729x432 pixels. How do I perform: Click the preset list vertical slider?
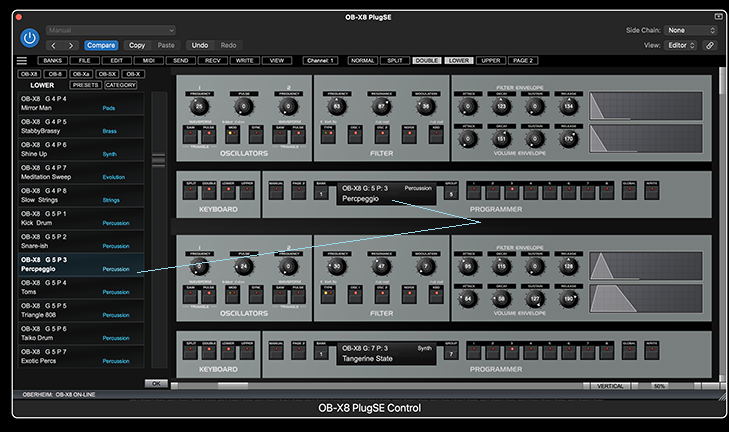[159, 160]
